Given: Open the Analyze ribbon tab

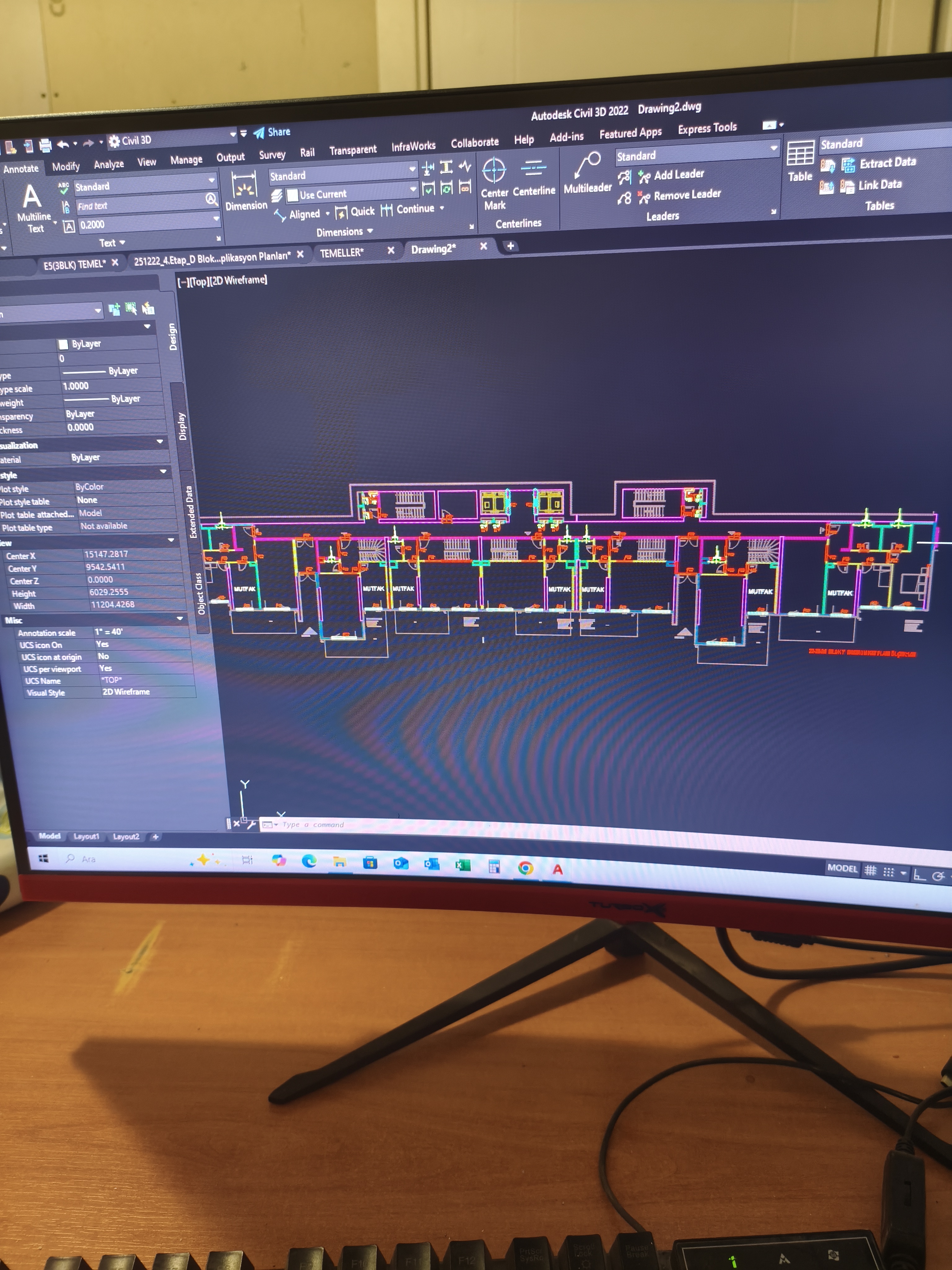Looking at the screenshot, I should pos(109,164).
